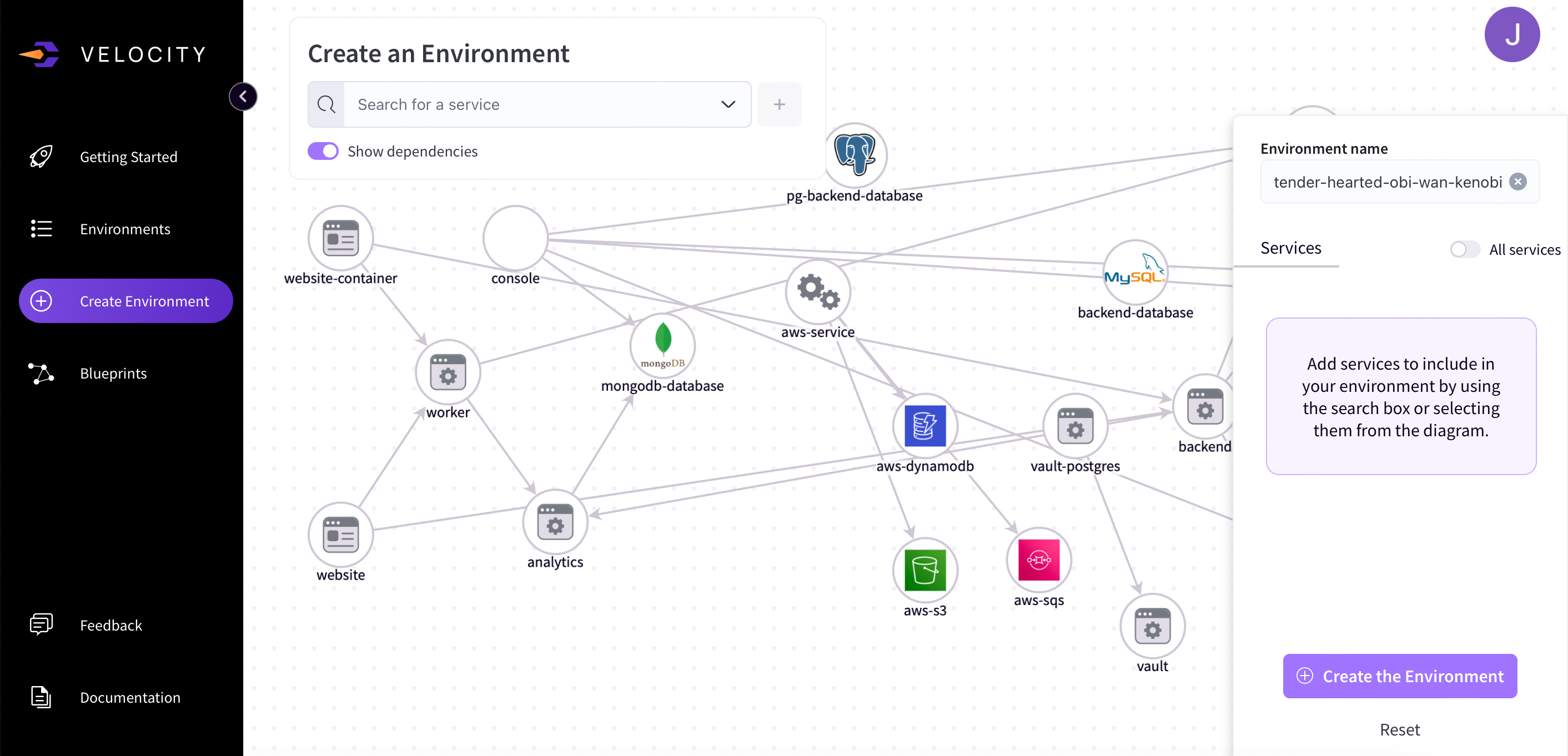Viewport: 1568px width, 756px height.
Task: Open the Getting Started page
Action: pos(126,157)
